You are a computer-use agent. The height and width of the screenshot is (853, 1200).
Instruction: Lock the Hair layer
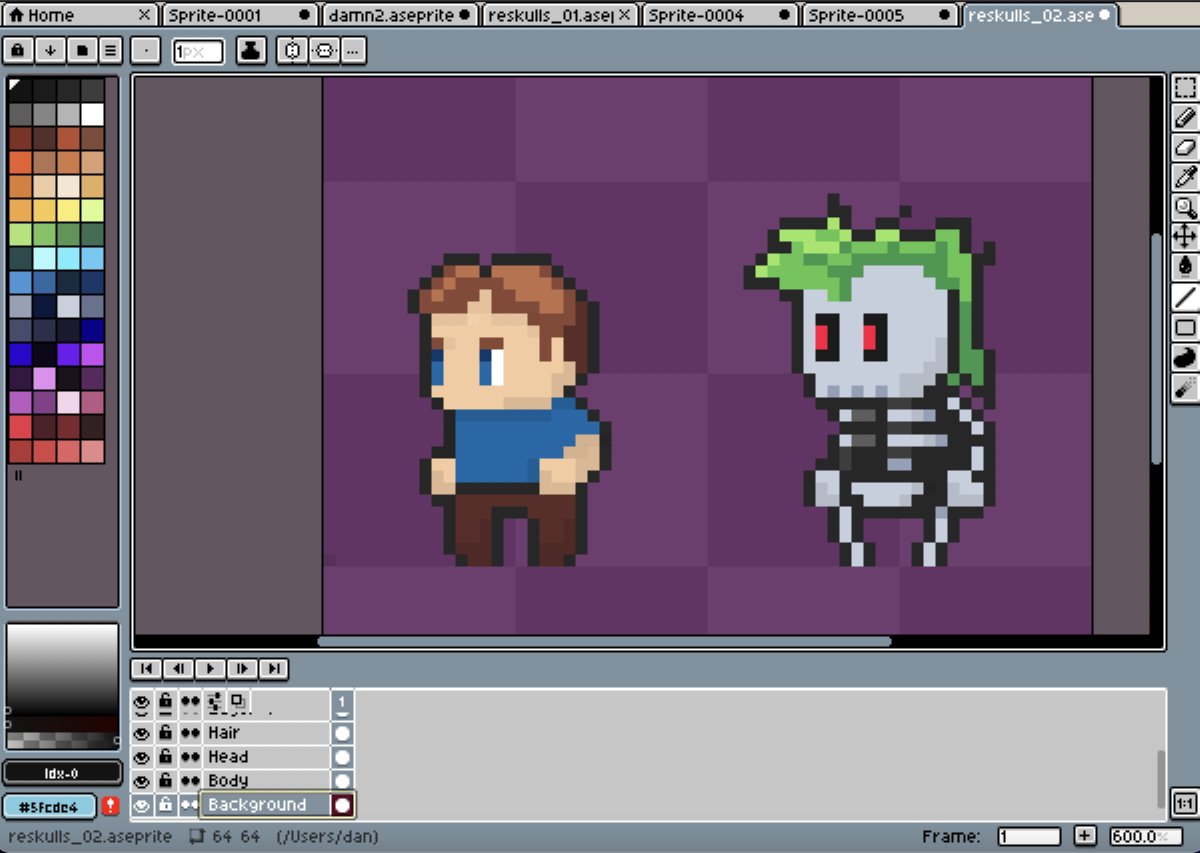click(x=166, y=733)
